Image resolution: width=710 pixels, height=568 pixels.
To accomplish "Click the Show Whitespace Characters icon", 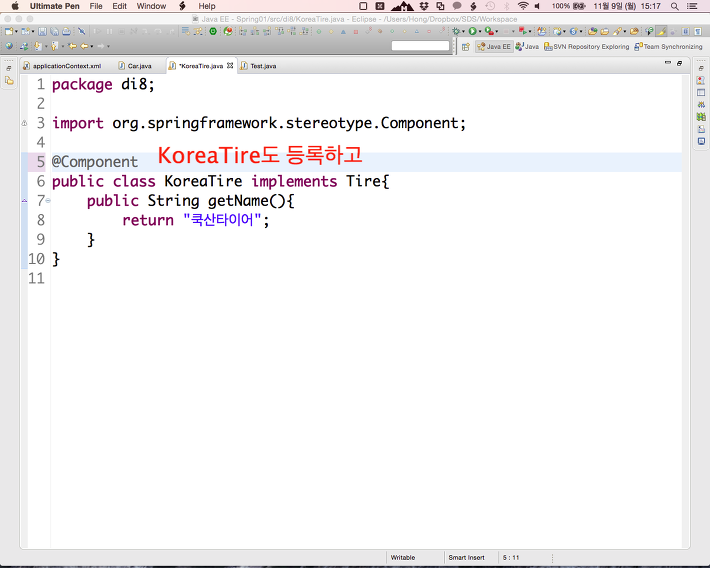I will pyautogui.click(x=698, y=31).
